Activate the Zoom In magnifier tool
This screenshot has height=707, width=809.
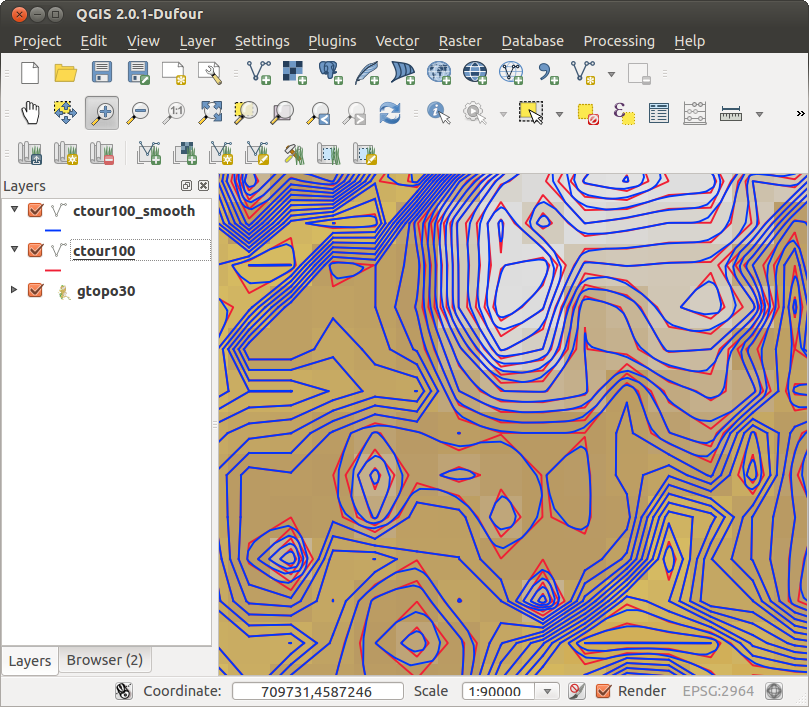click(x=102, y=112)
